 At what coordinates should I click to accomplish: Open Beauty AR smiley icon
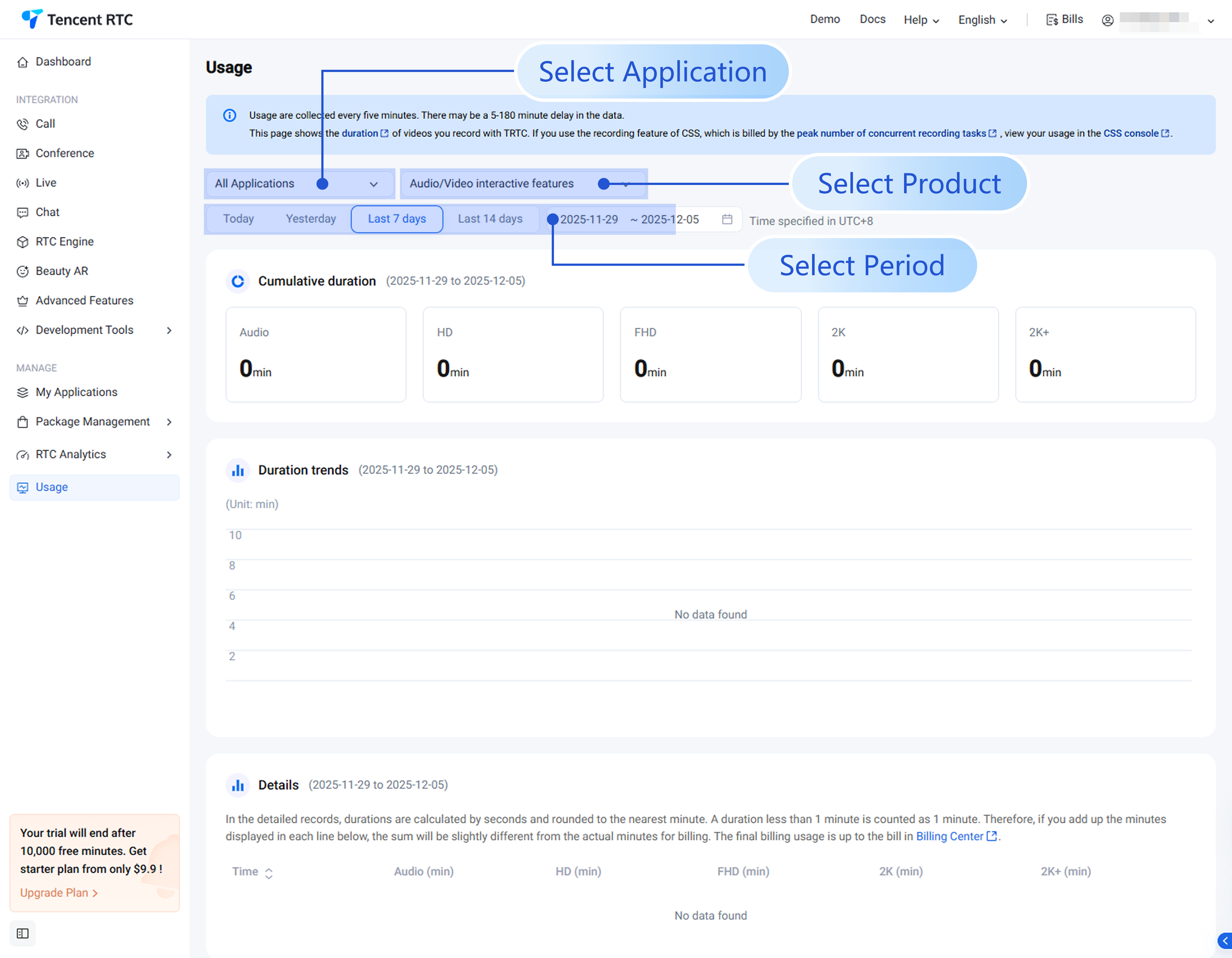[x=22, y=271]
